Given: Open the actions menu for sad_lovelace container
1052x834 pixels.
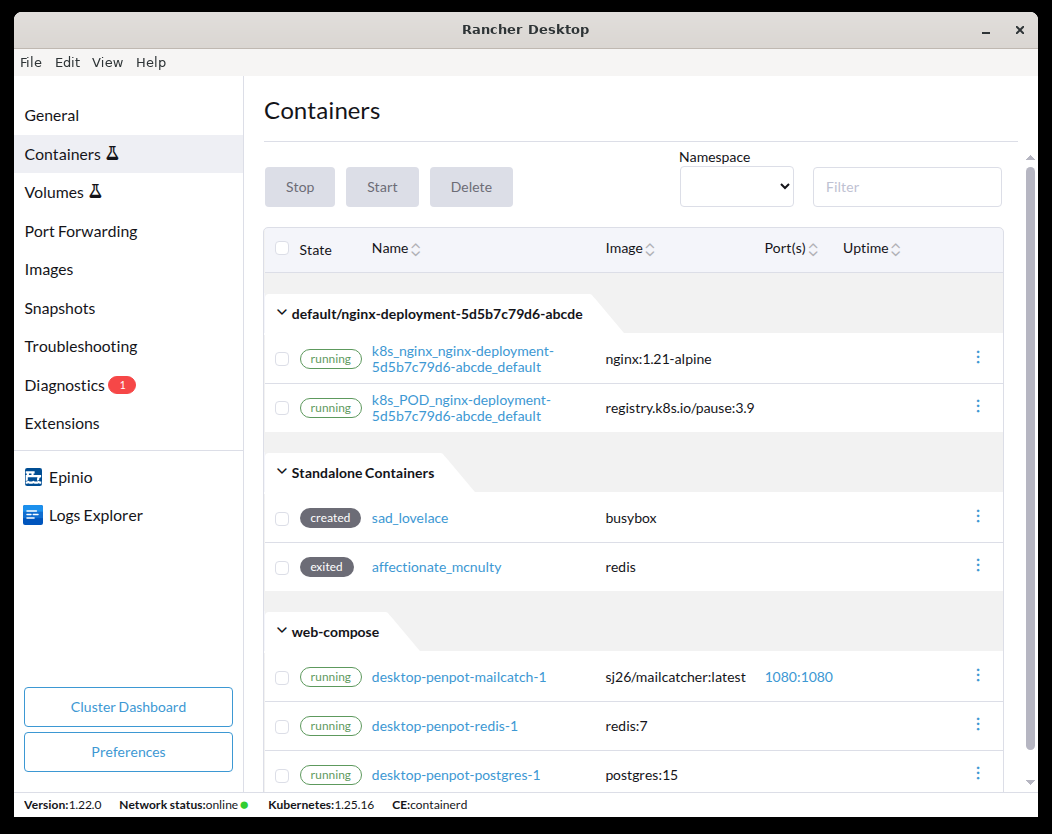Looking at the screenshot, I should tap(978, 516).
